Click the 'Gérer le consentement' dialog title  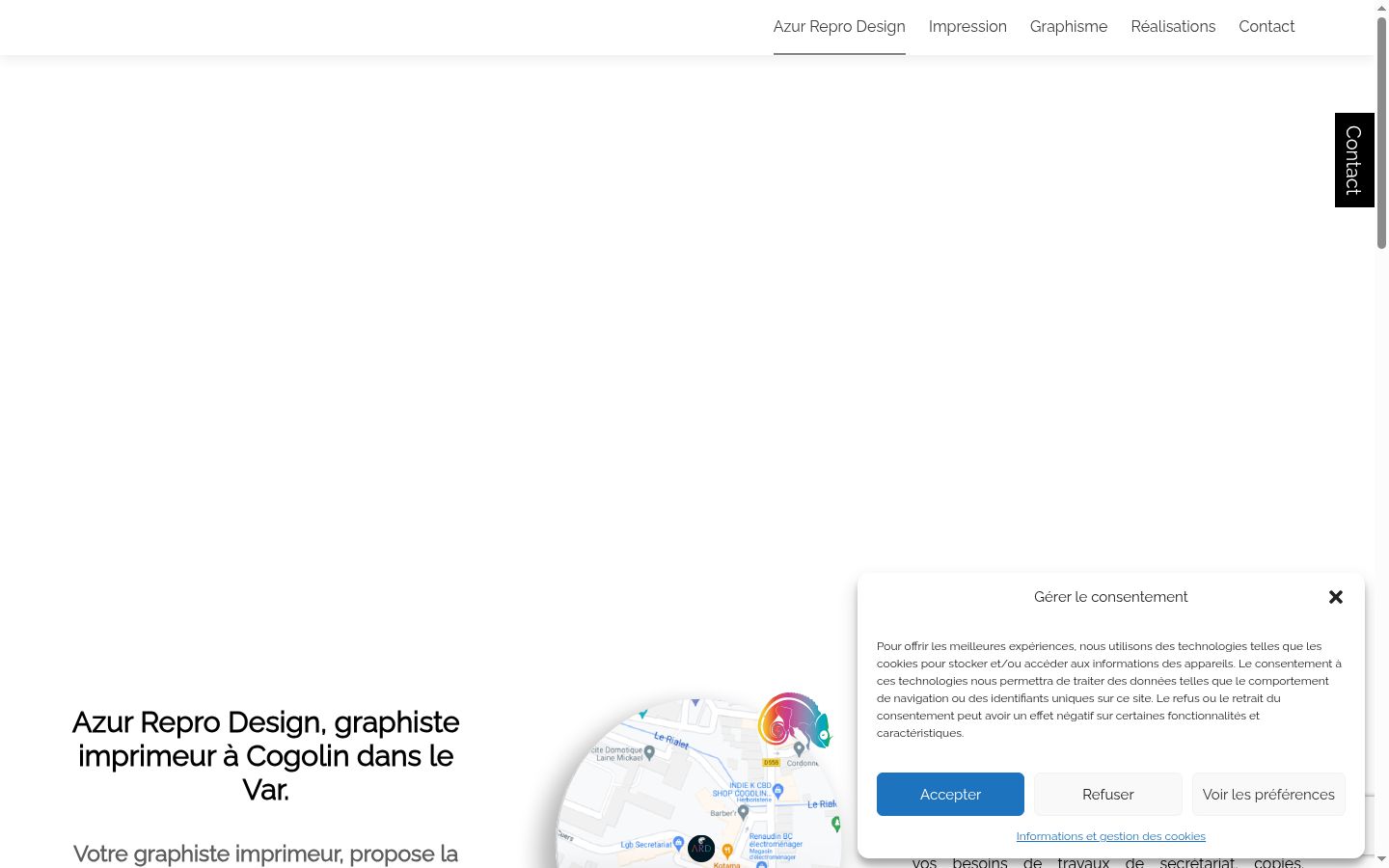pos(1110,597)
